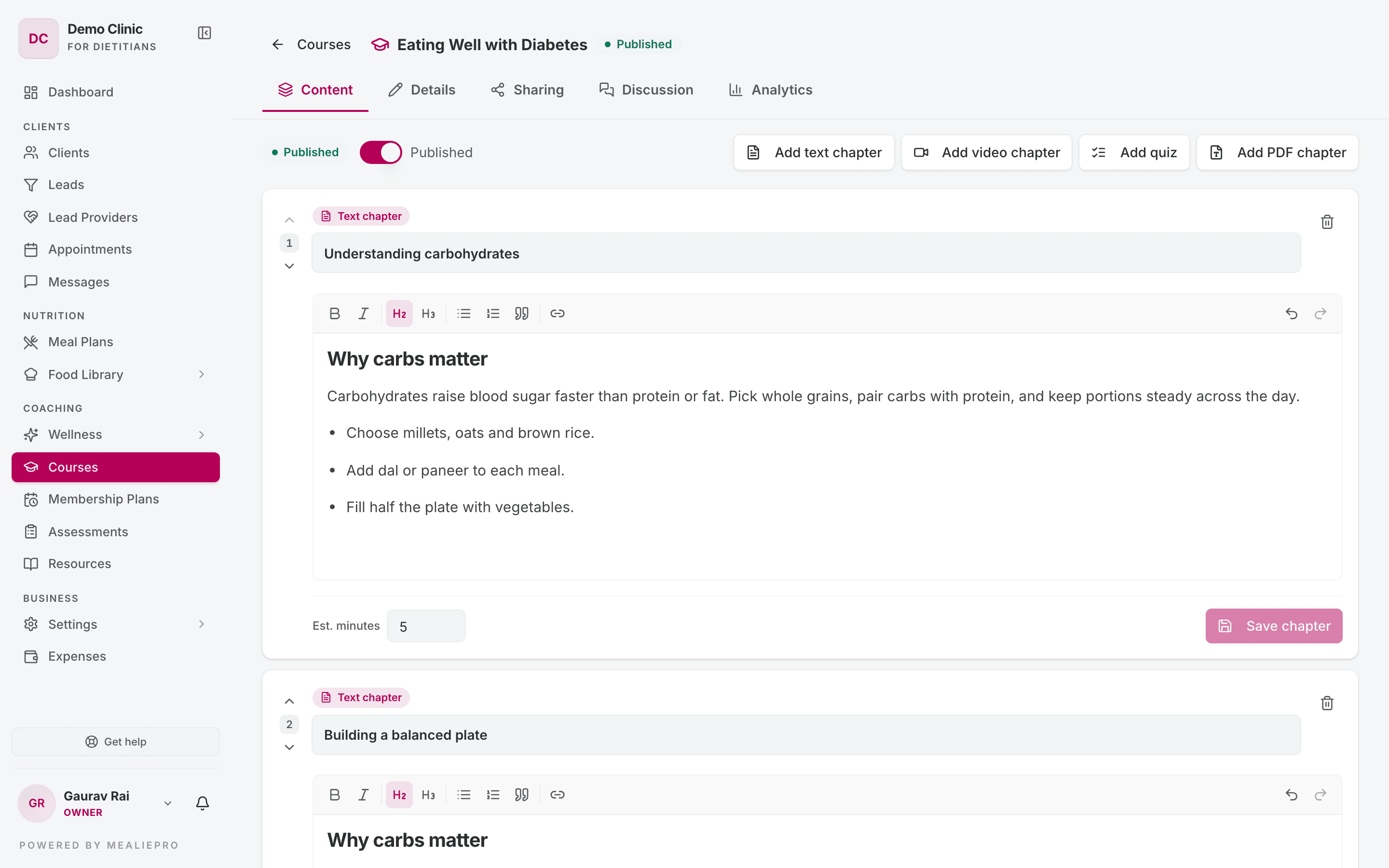Move chapter 2 down with chevron
Viewport: 1389px width, 868px height.
pyautogui.click(x=289, y=747)
